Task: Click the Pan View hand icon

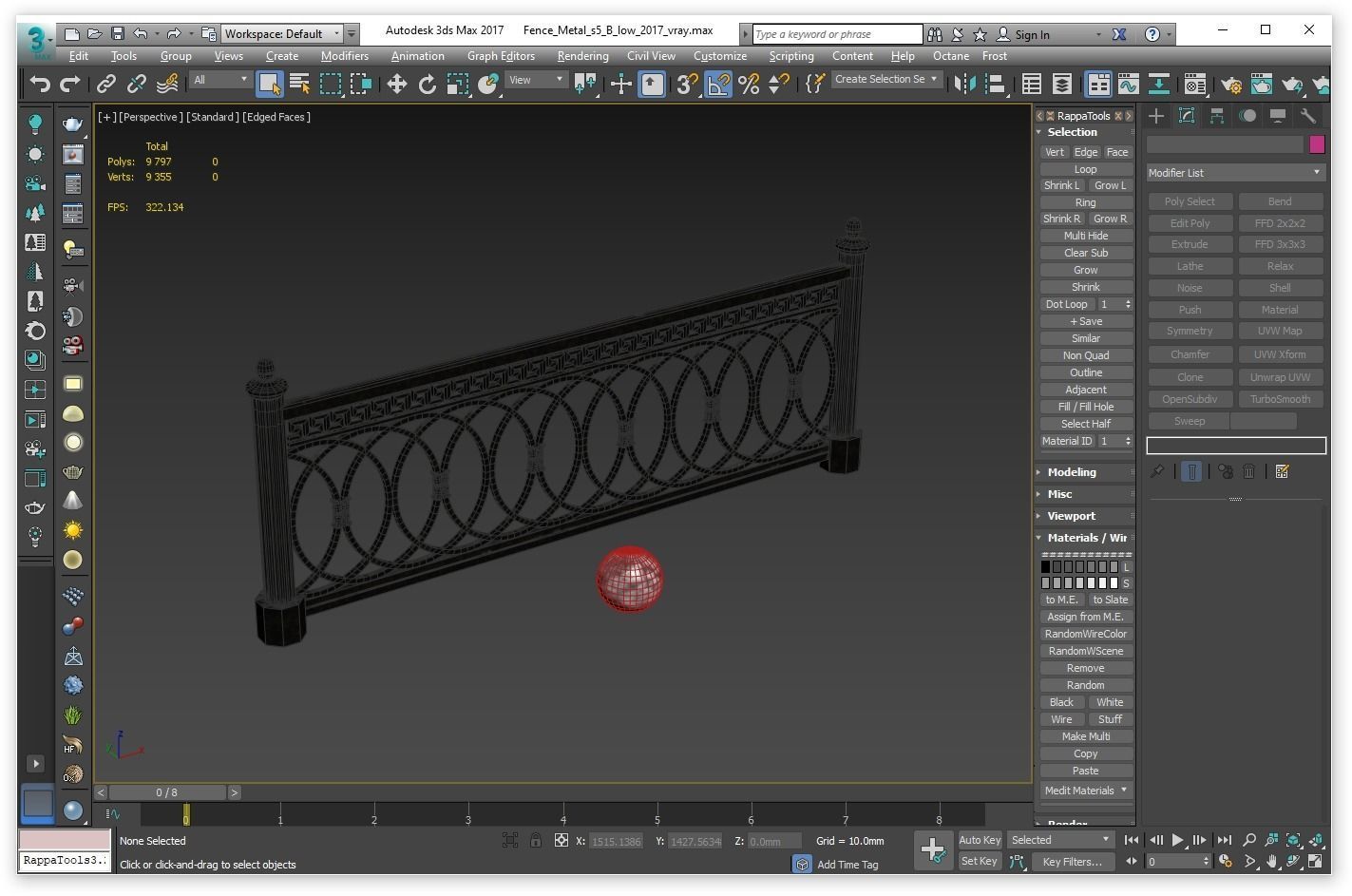Action: 1271,862
